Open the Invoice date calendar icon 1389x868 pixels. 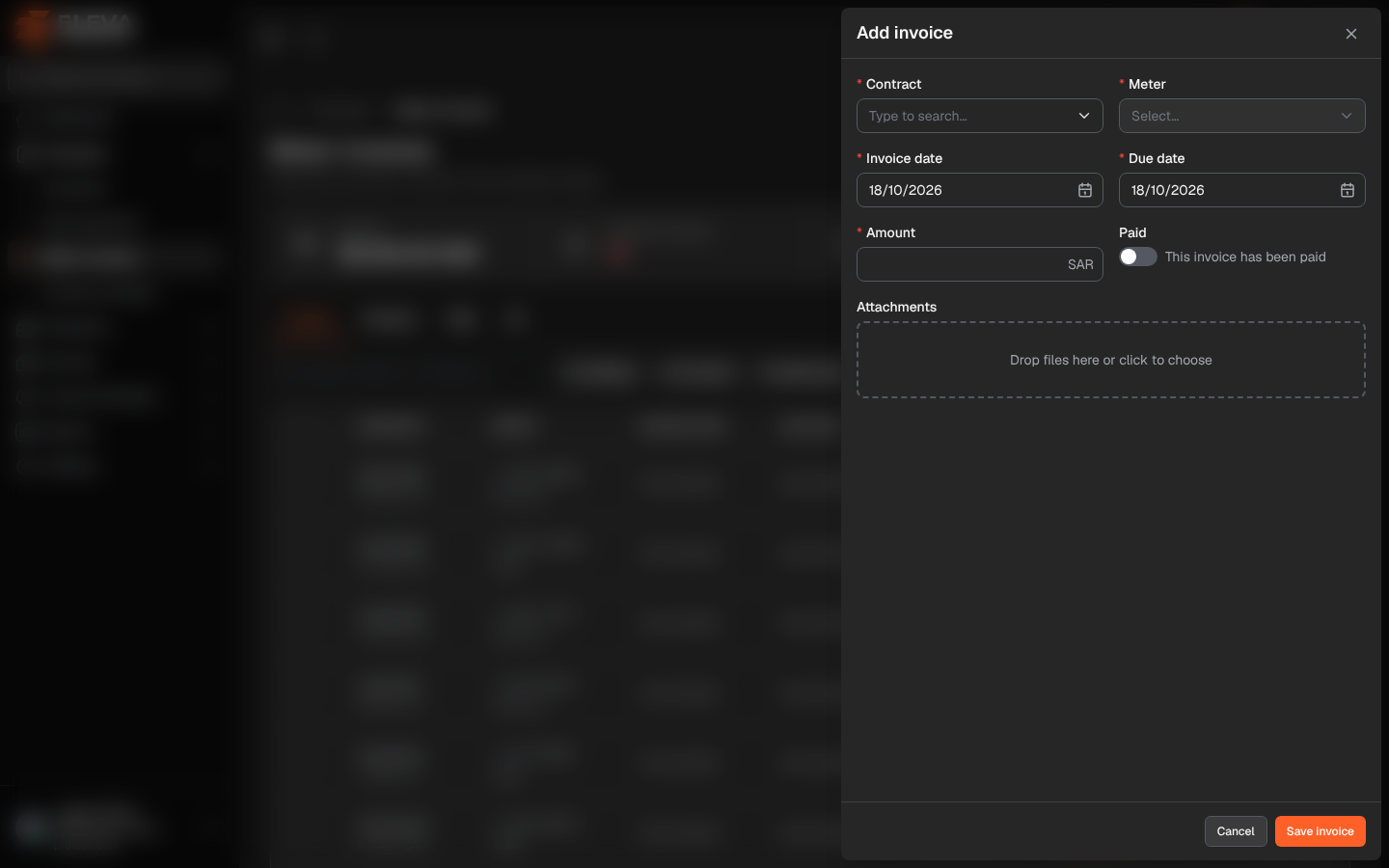[1085, 191]
